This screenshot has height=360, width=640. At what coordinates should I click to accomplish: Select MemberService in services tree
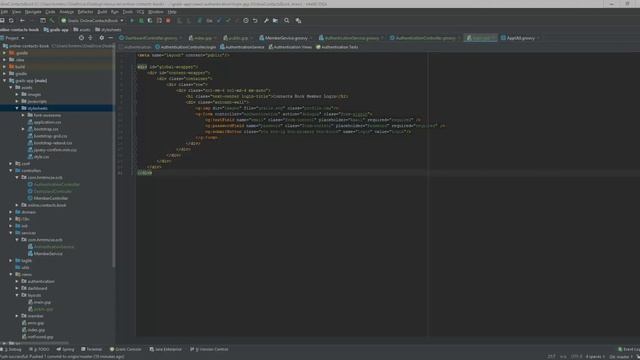[45, 254]
